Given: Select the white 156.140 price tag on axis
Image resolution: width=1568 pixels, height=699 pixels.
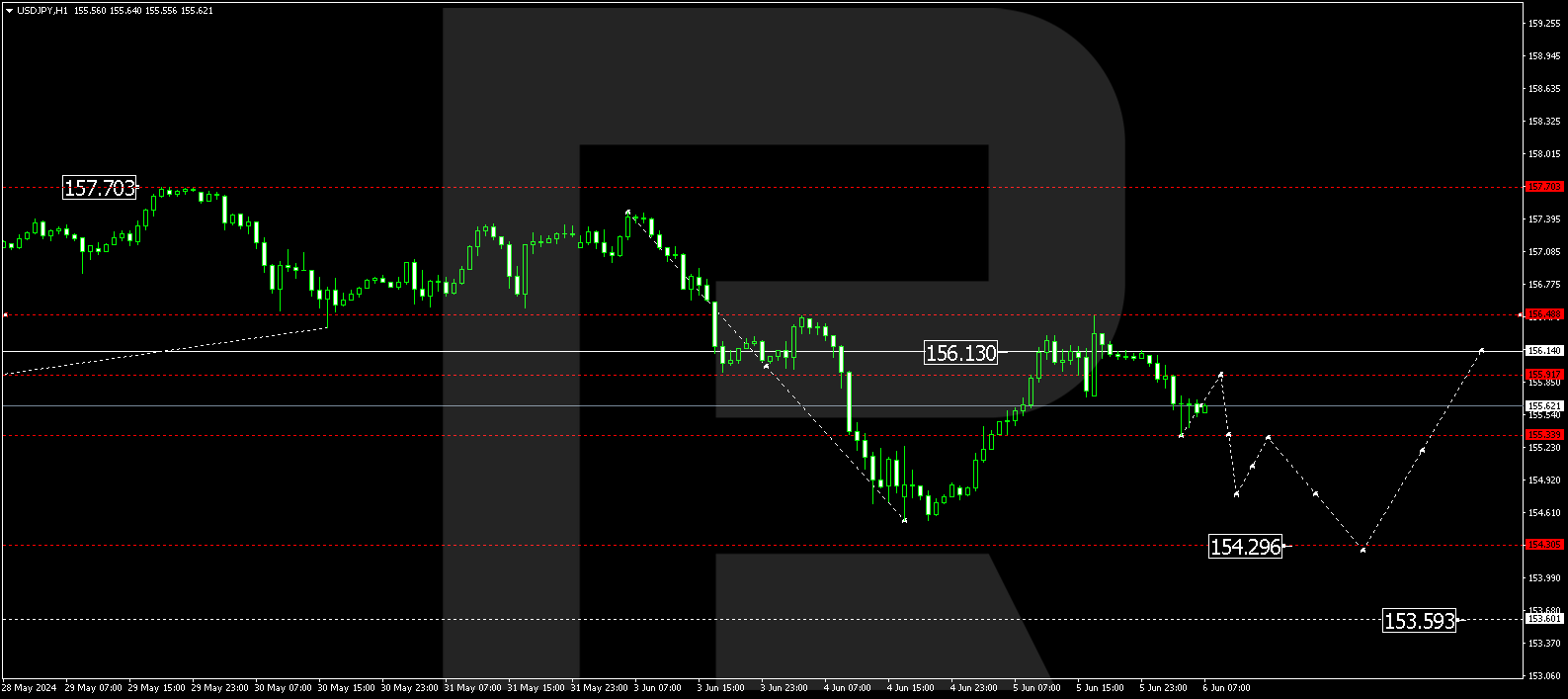Looking at the screenshot, I should pyautogui.click(x=1544, y=351).
